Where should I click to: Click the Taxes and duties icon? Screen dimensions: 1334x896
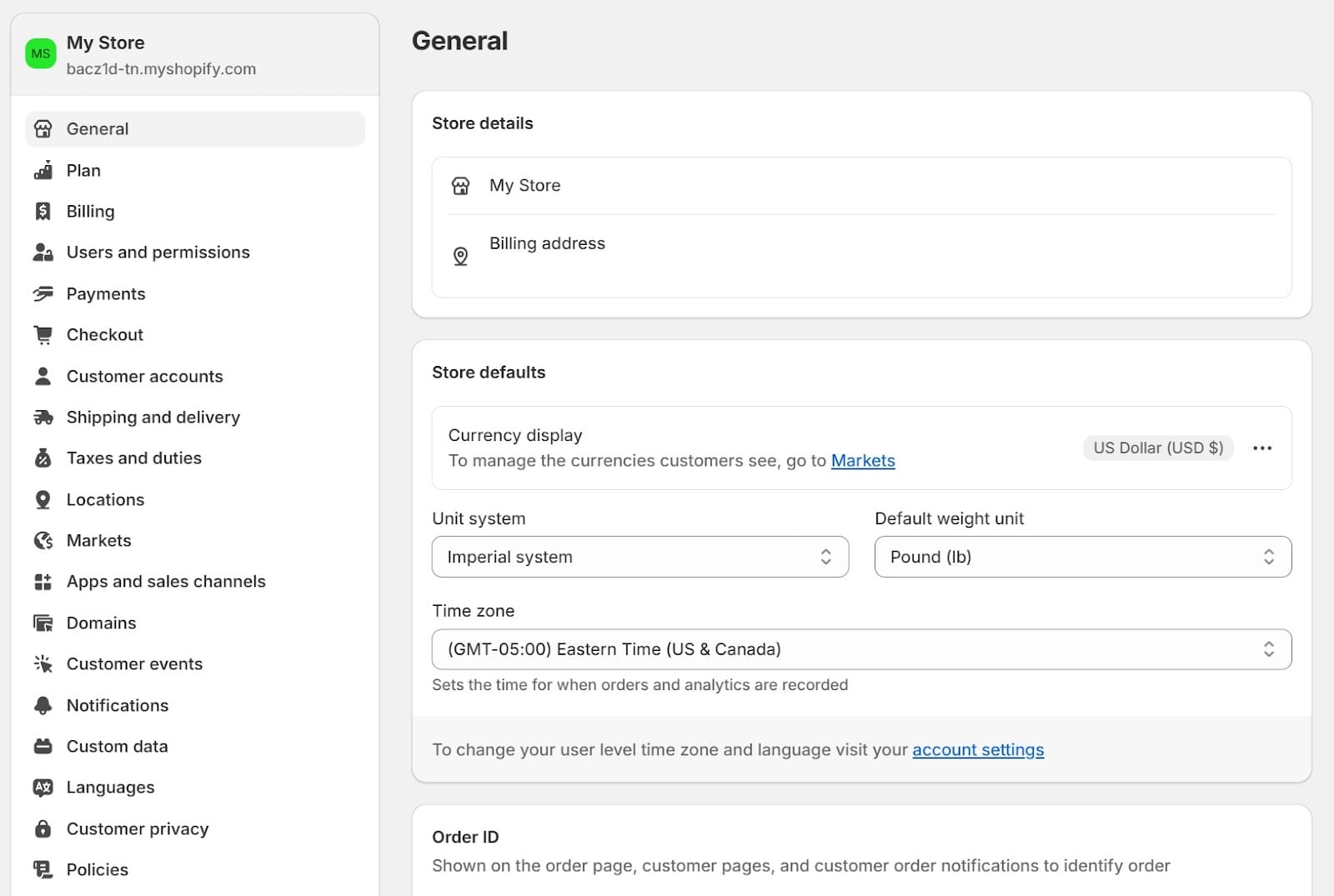[43, 458]
